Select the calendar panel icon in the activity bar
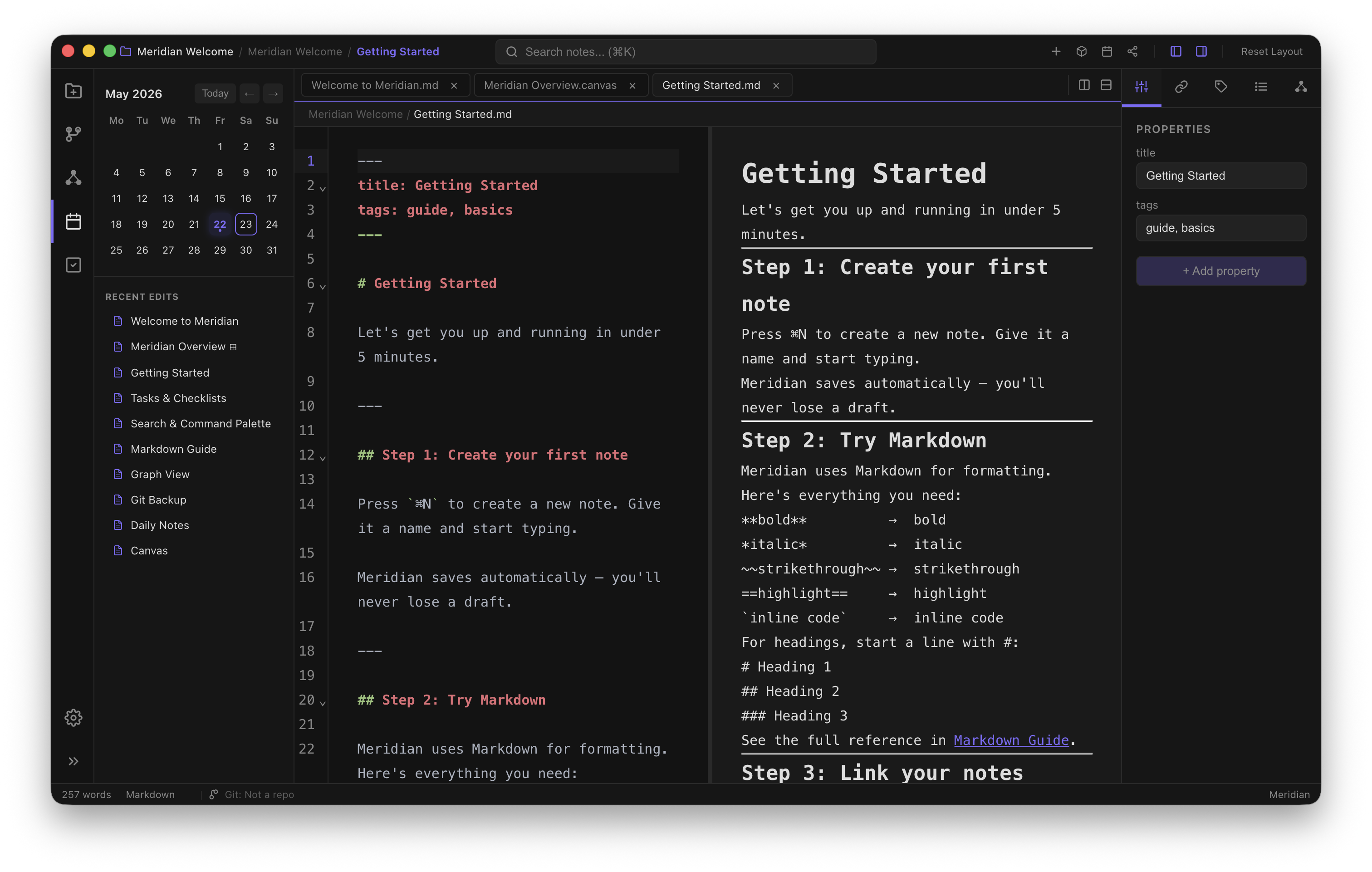The height and width of the screenshot is (872, 1372). click(x=73, y=222)
